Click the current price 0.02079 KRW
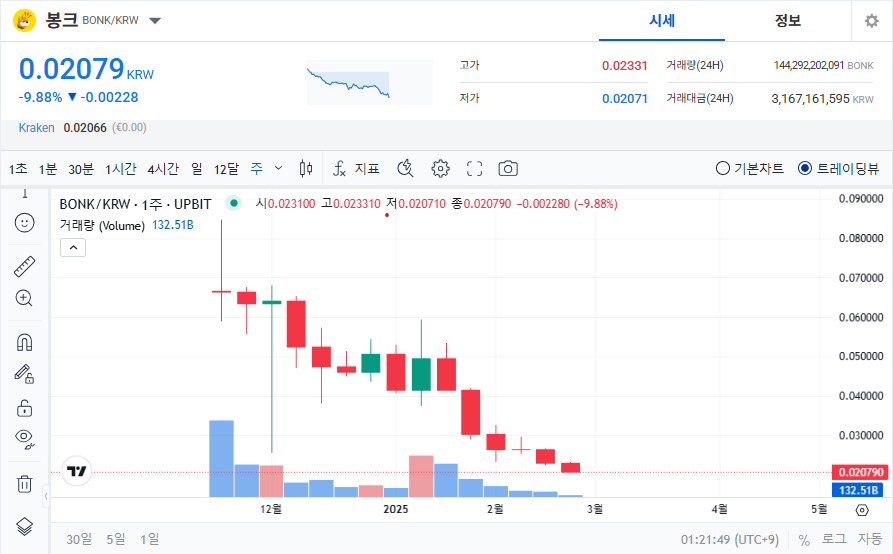The image size is (893, 554). pyautogui.click(x=87, y=69)
